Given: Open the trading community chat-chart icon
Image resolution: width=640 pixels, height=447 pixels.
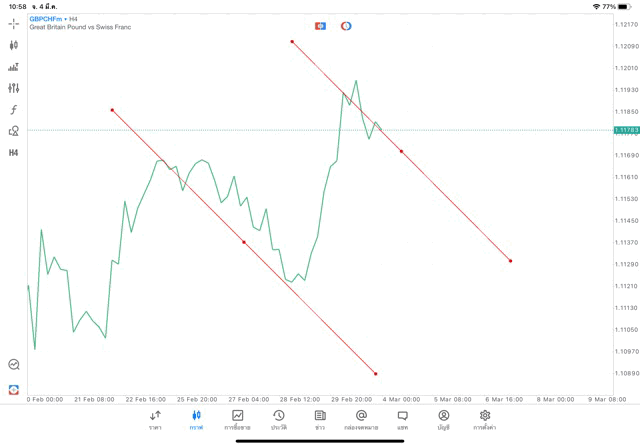Looking at the screenshot, I should 14,365.
